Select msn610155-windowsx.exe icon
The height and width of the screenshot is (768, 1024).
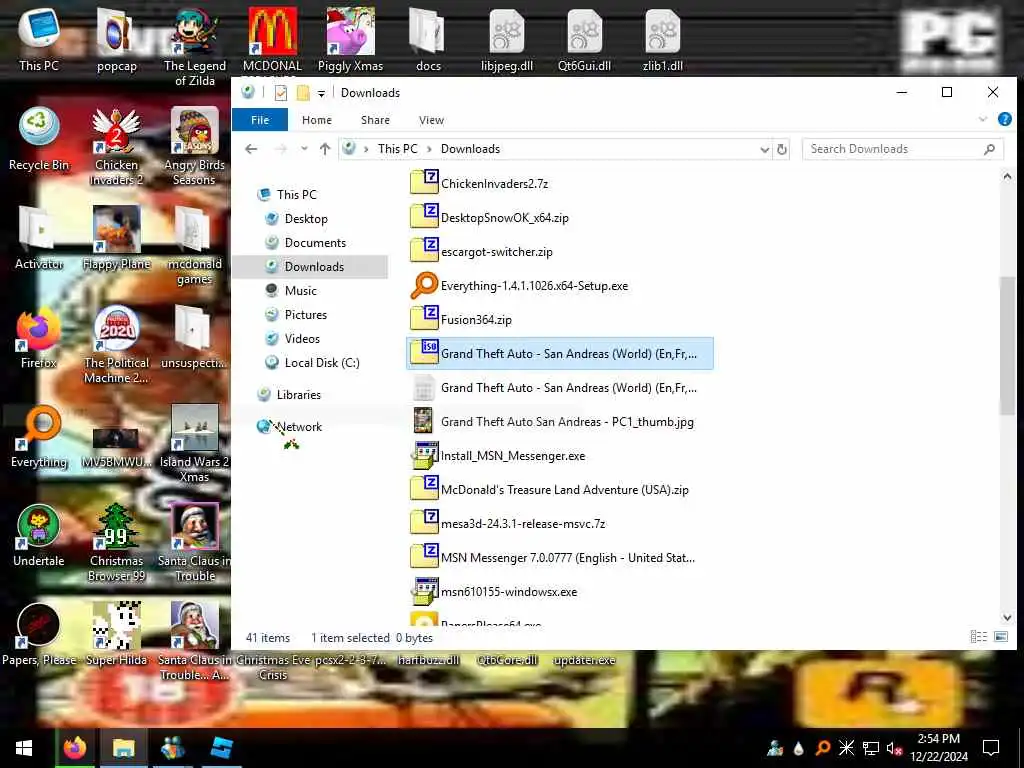(424, 591)
